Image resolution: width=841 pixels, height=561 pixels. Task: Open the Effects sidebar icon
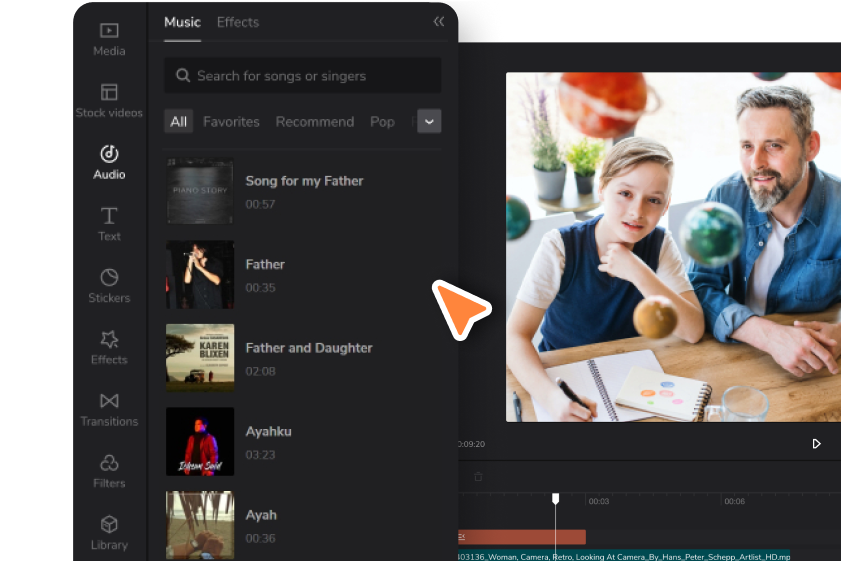pyautogui.click(x=109, y=348)
